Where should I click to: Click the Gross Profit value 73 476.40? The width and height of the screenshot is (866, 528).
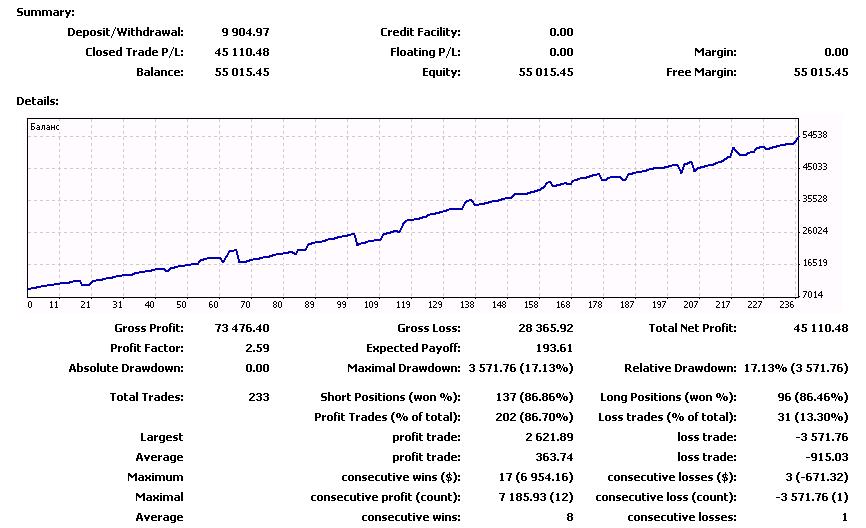(x=242, y=328)
